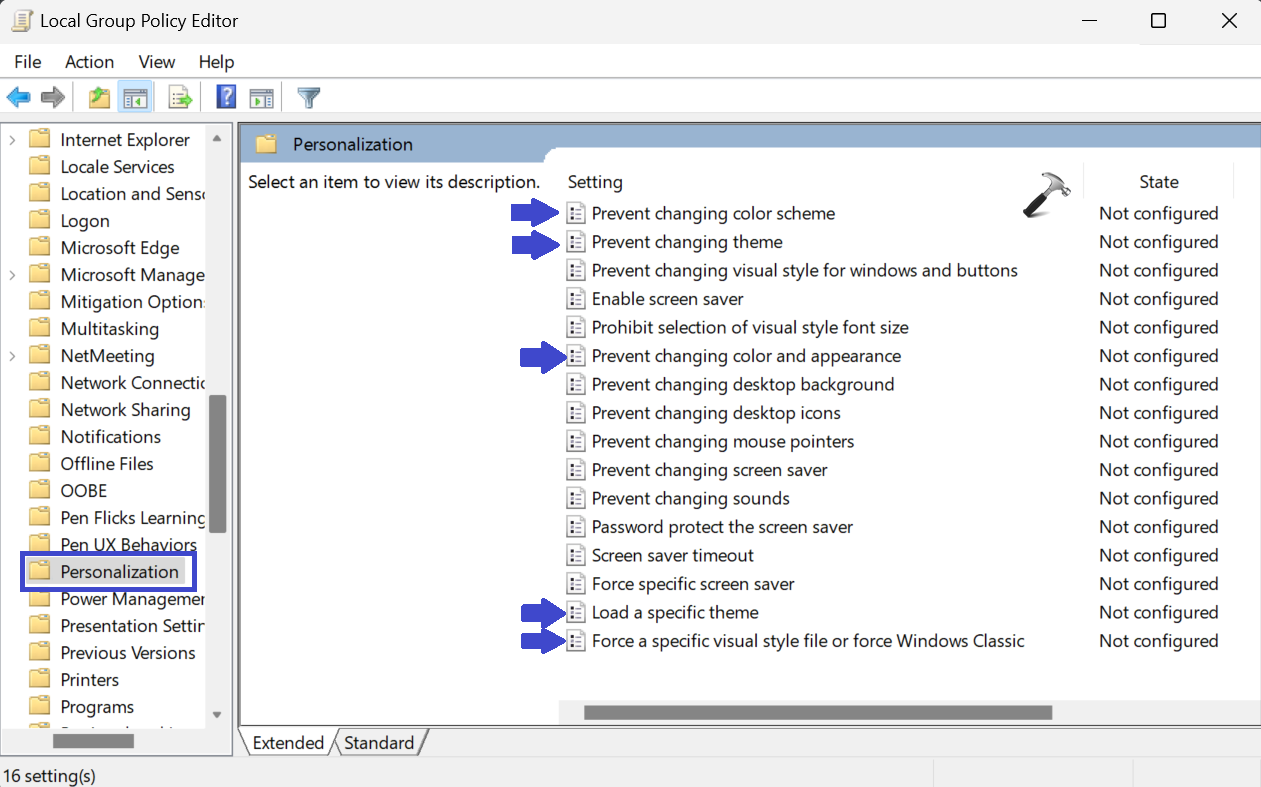This screenshot has height=787, width=1261.
Task: Toggle the Show/Hide Console Tree icon
Action: point(135,97)
